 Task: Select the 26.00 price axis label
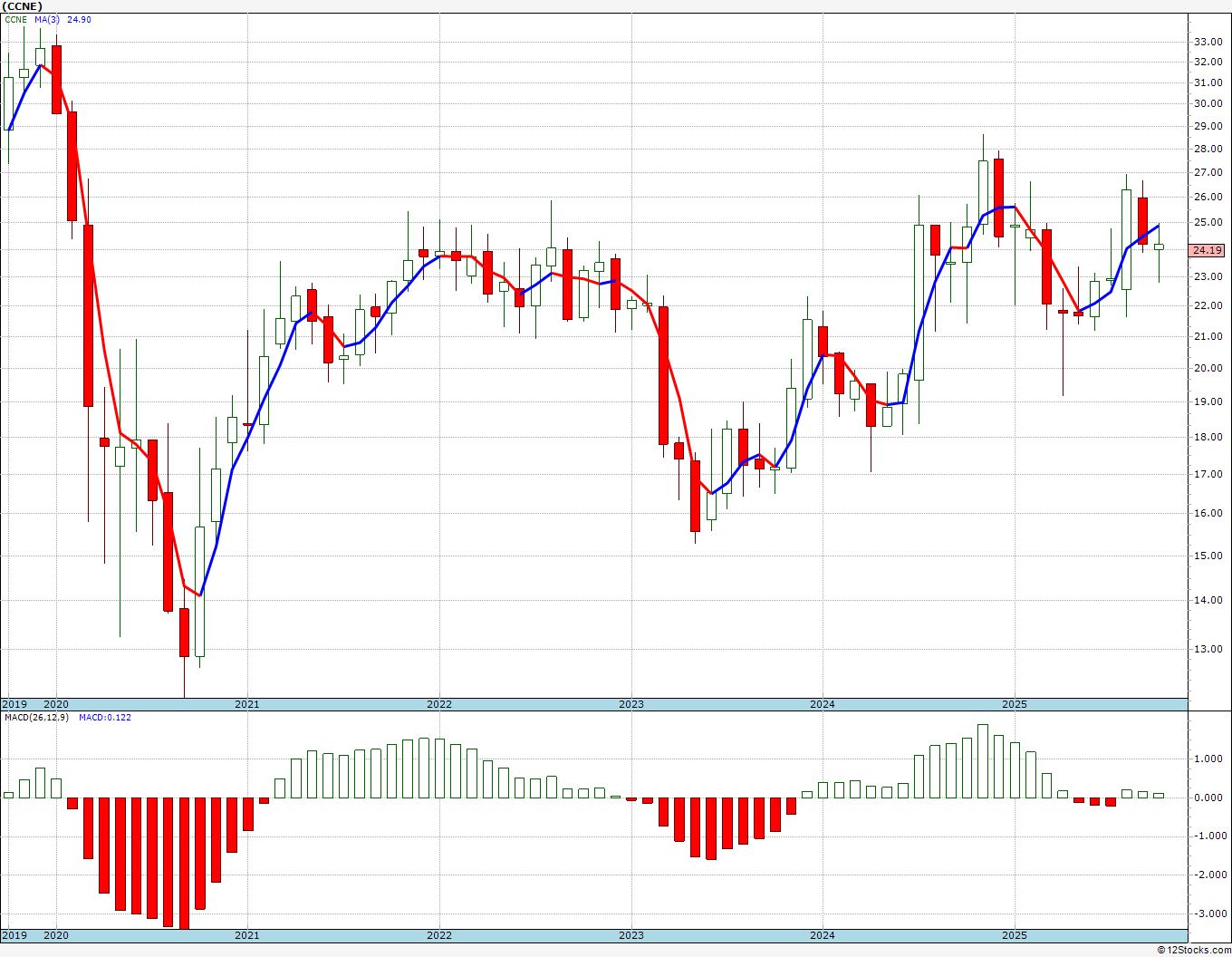pyautogui.click(x=1207, y=197)
